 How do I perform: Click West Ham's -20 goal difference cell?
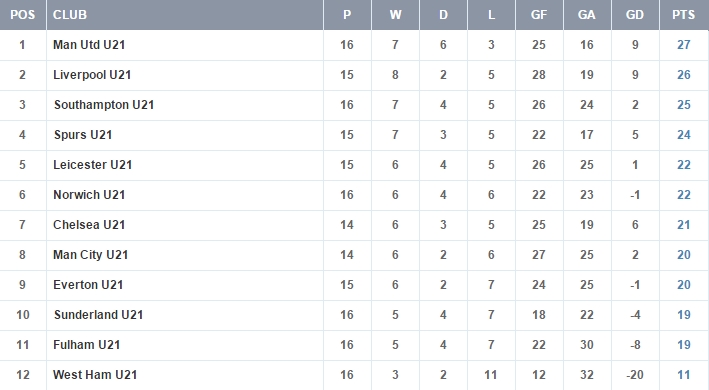click(x=635, y=375)
